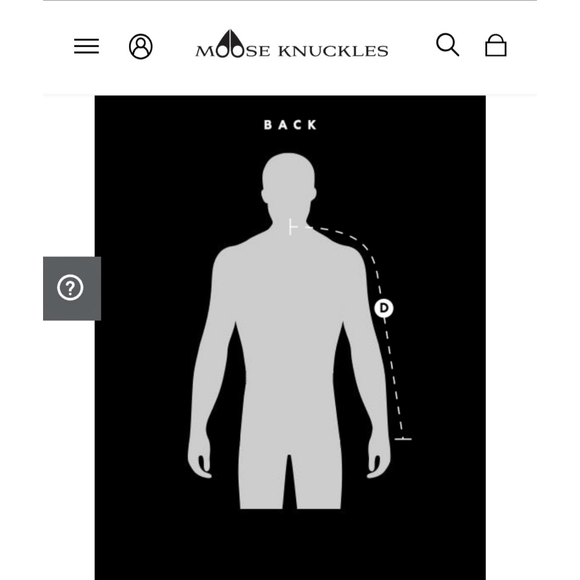The image size is (580, 580).
Task: Click the search magnifier icon
Action: [448, 45]
